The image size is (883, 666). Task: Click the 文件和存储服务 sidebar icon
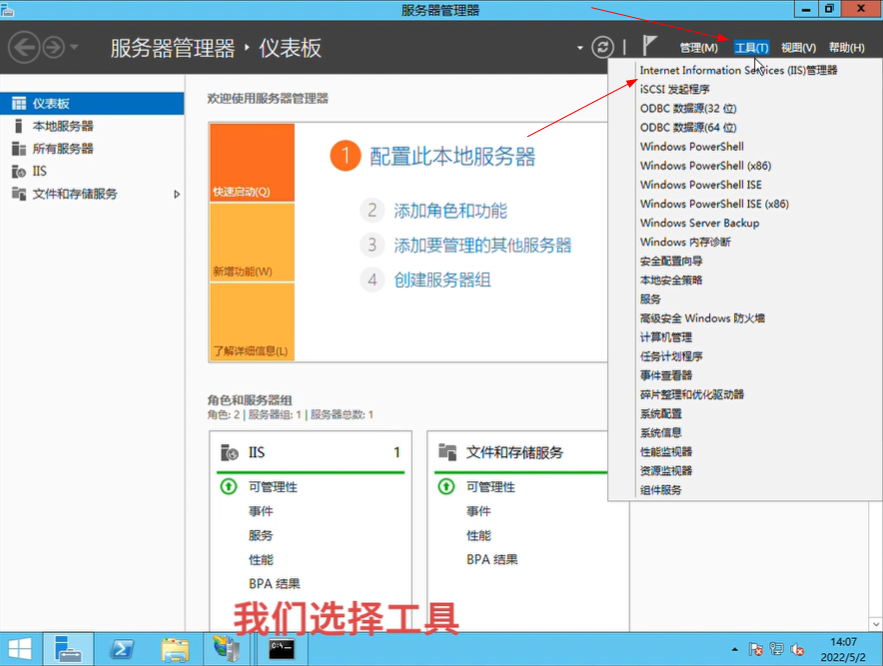(19, 194)
